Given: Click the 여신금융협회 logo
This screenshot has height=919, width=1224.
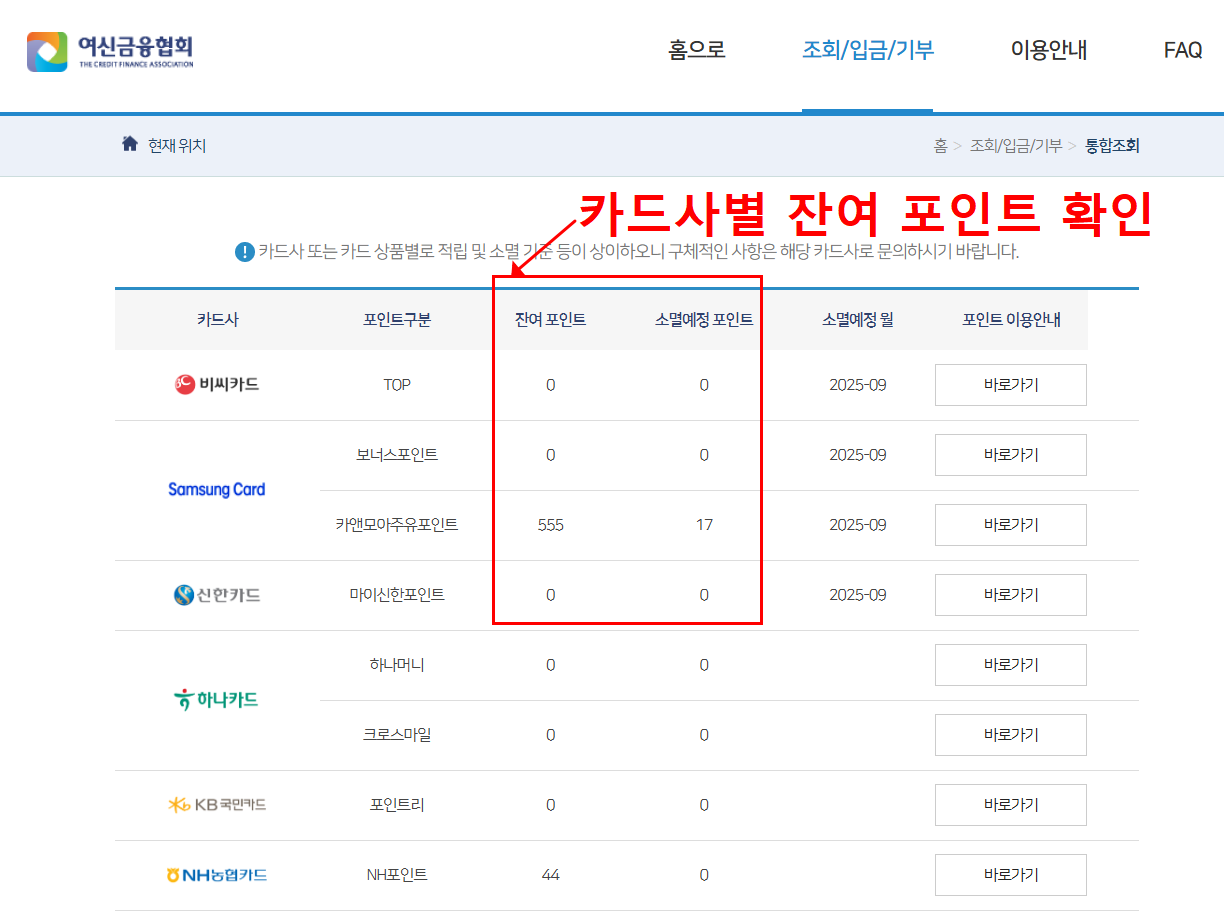Looking at the screenshot, I should click(x=110, y=52).
